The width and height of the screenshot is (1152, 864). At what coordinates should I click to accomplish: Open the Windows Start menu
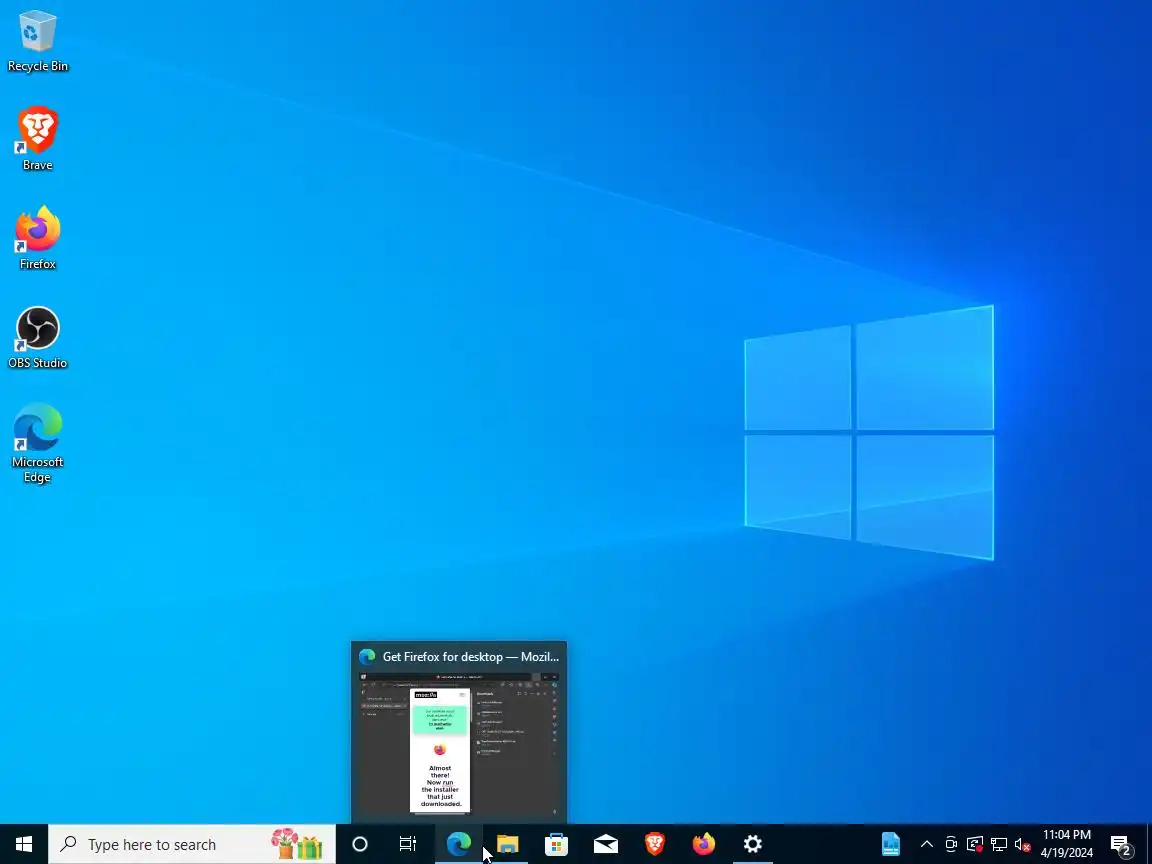pyautogui.click(x=24, y=844)
